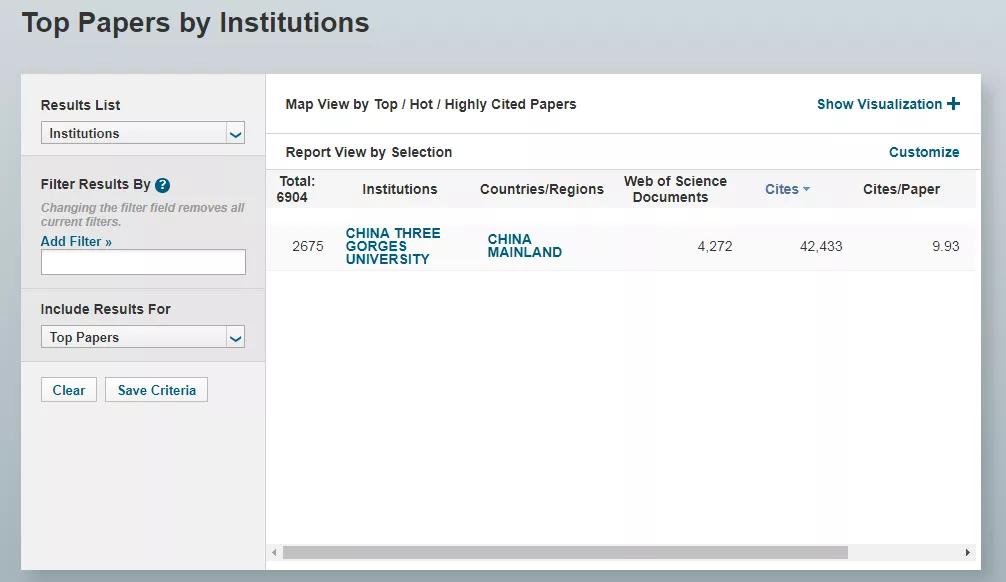Click the horizontal scrollbar left arrow
The image size is (1006, 582).
(274, 553)
